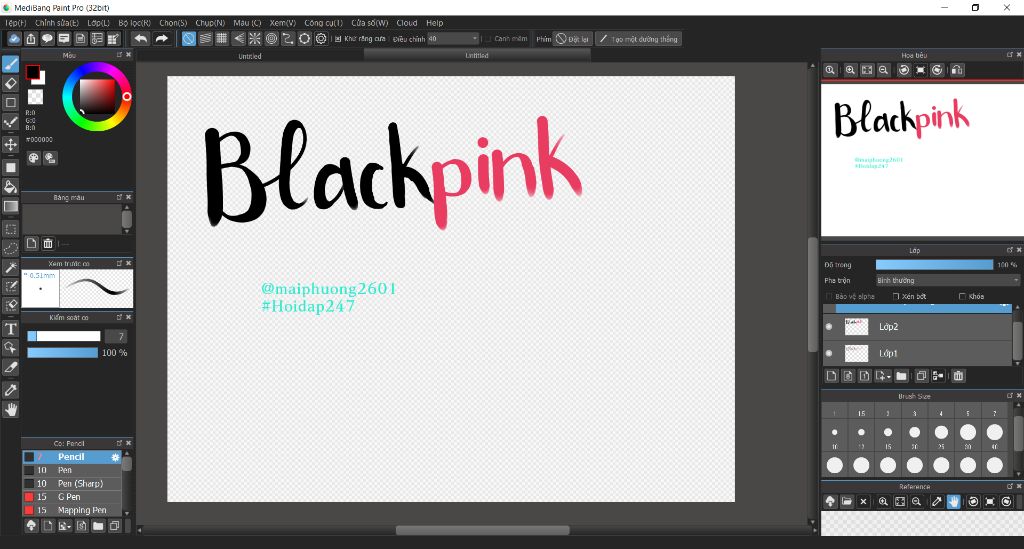Select the rectangular Selection tool

(10, 229)
